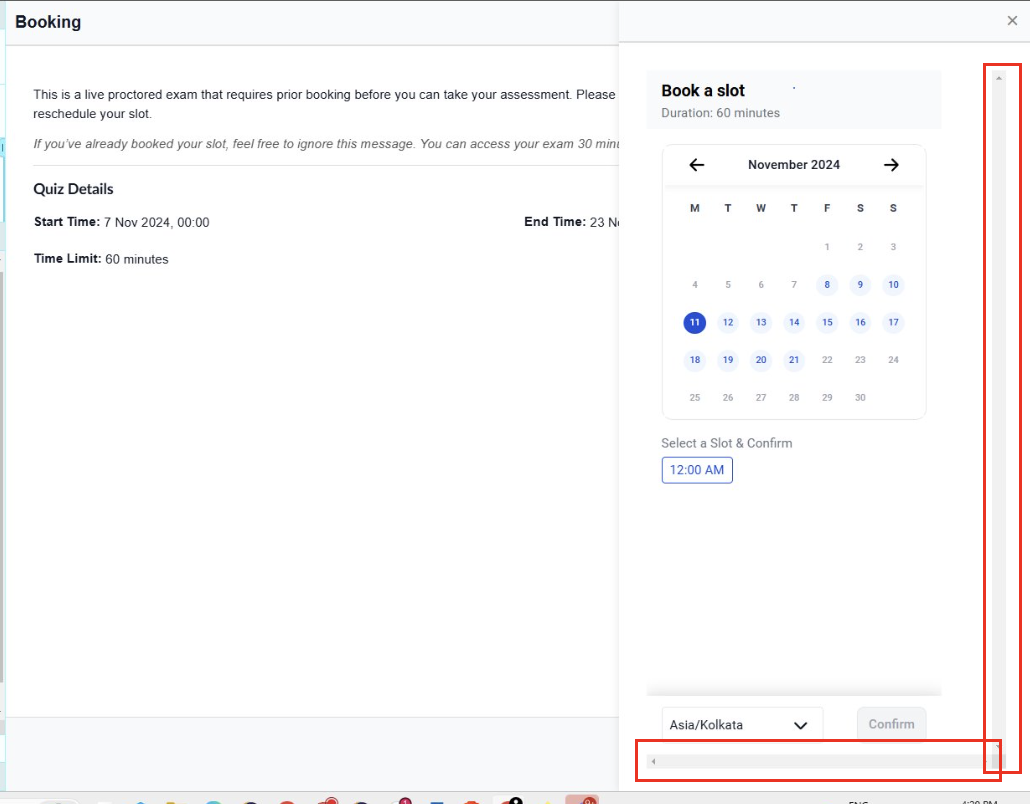The width and height of the screenshot is (1030, 804).
Task: Close the booking panel with X
Action: (x=1012, y=20)
